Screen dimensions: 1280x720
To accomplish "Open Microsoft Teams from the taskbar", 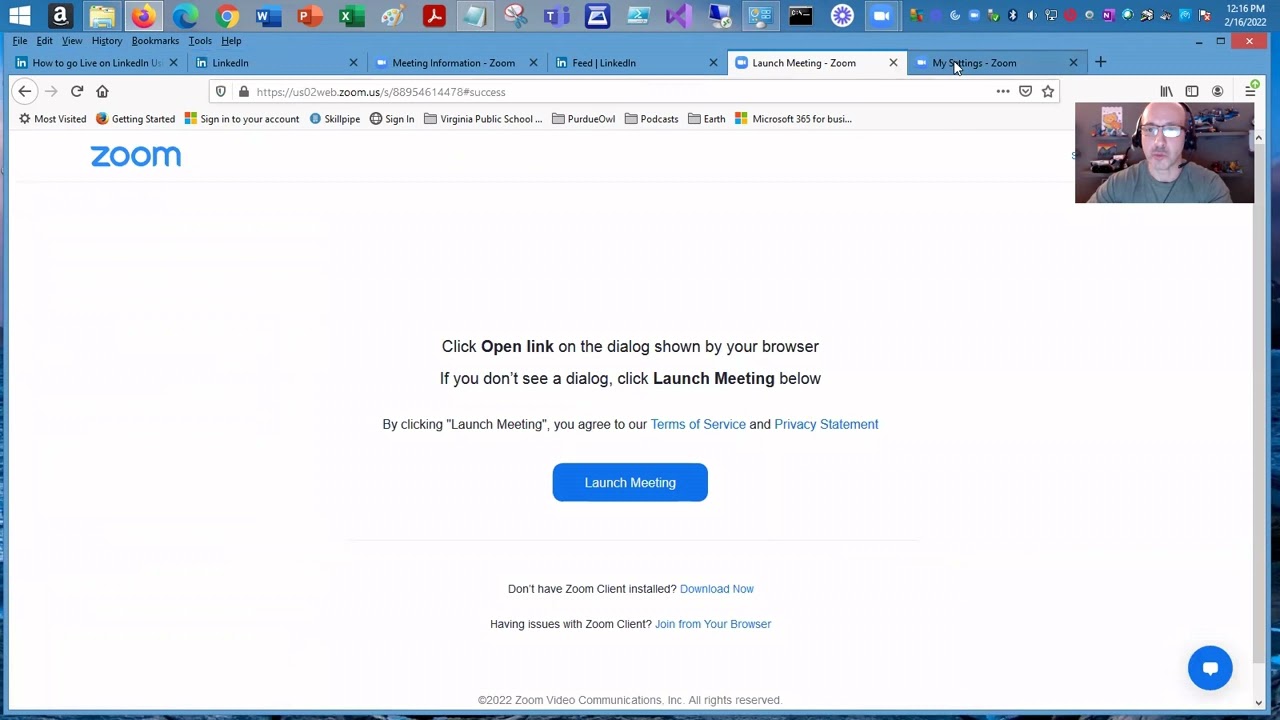I will pyautogui.click(x=556, y=16).
